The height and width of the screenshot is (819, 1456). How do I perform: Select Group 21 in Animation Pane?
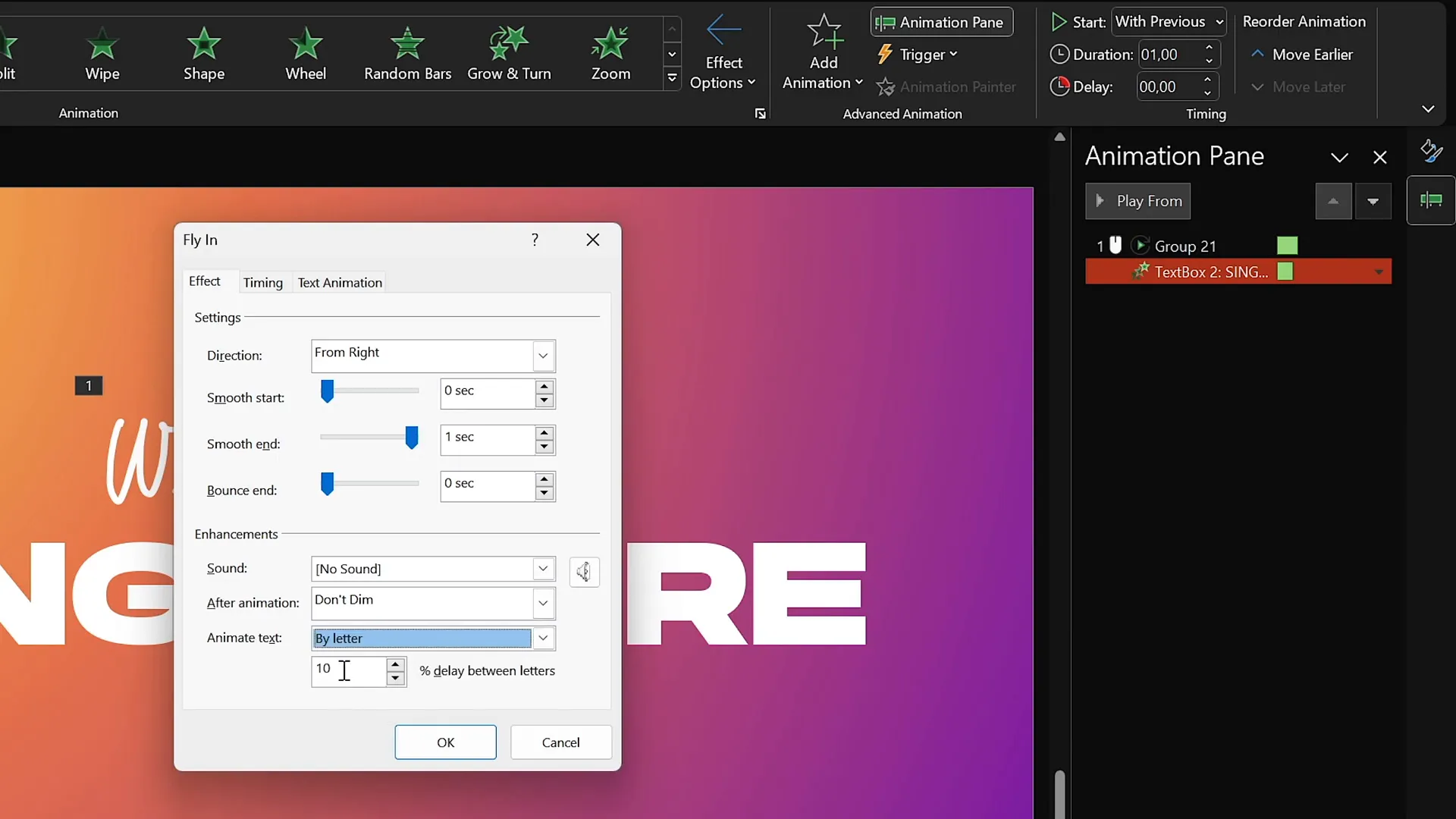point(1185,246)
